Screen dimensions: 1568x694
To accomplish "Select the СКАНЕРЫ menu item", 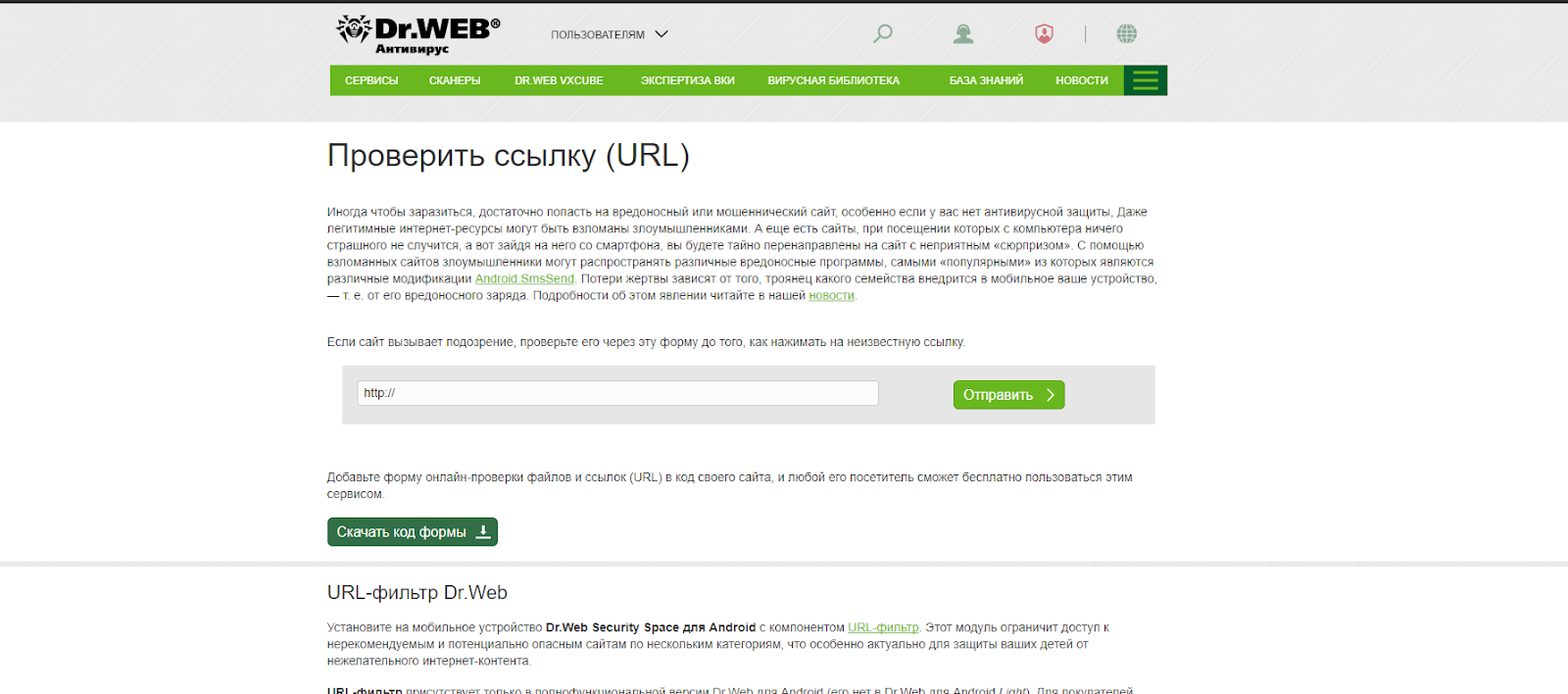I will [455, 80].
